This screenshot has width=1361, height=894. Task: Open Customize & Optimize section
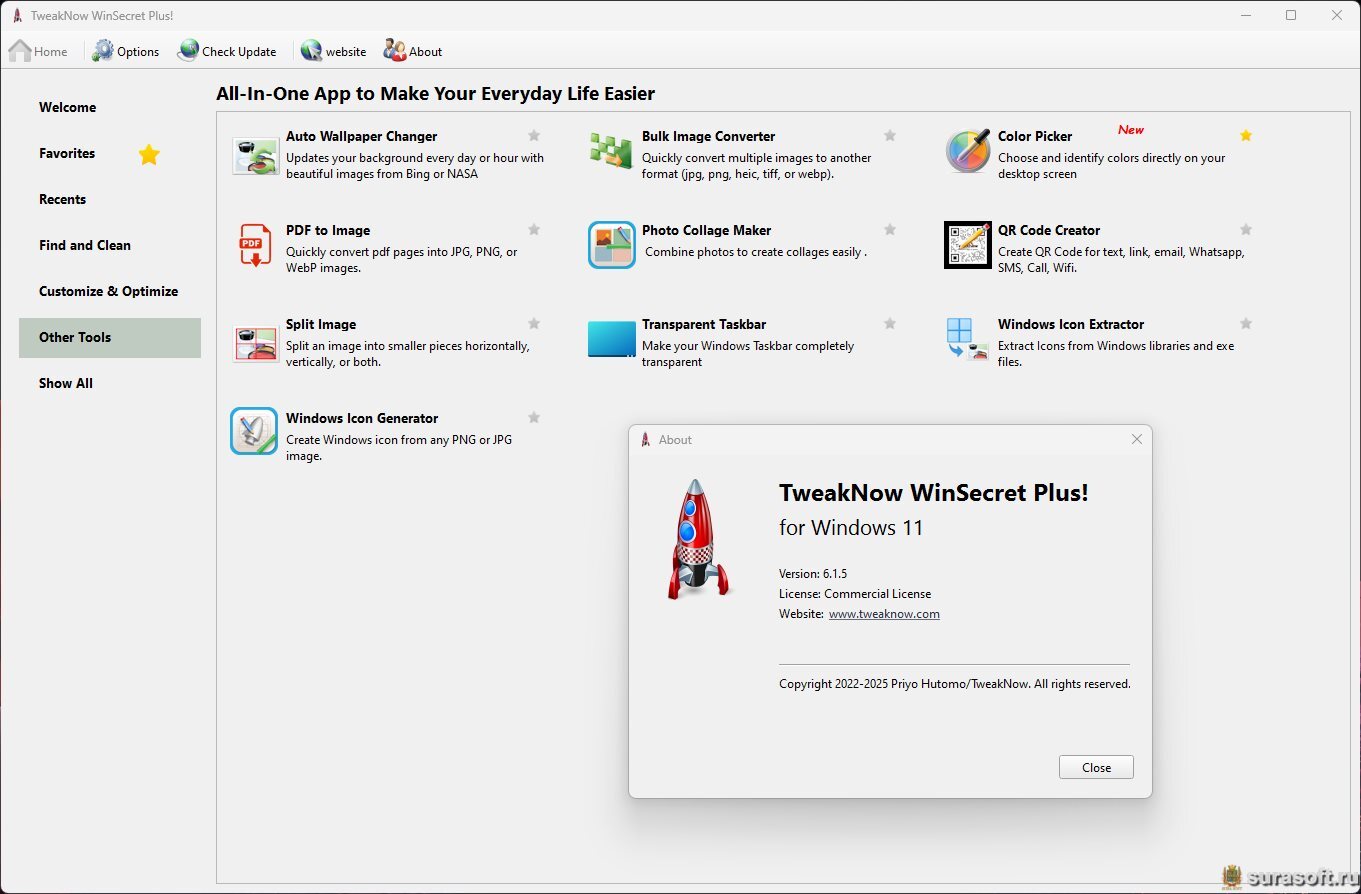110,291
